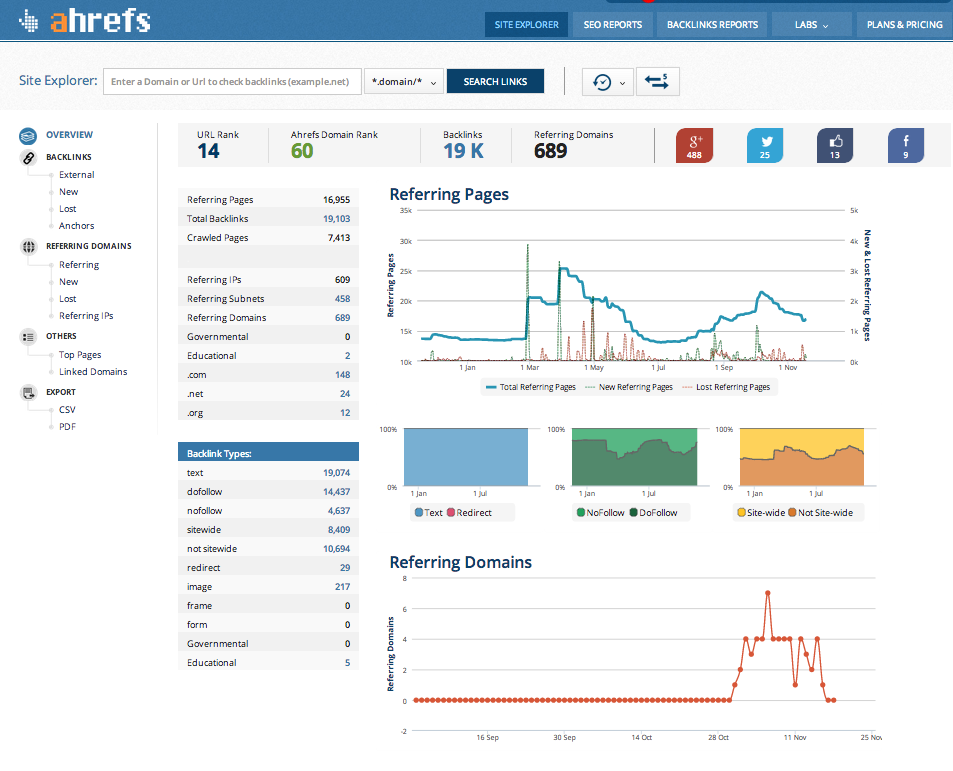Click the Text versus Redirect area chart

(466, 457)
